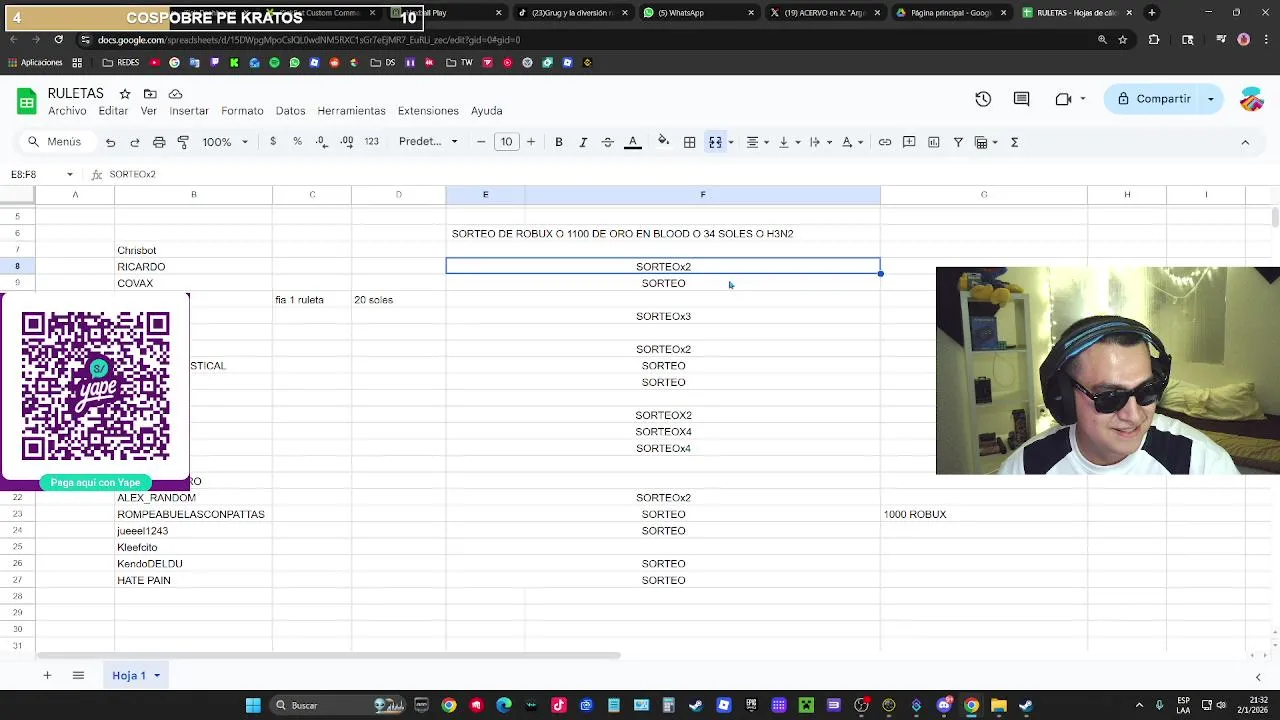1280x720 pixels.
Task: Open the Datos menu
Action: pyautogui.click(x=290, y=111)
